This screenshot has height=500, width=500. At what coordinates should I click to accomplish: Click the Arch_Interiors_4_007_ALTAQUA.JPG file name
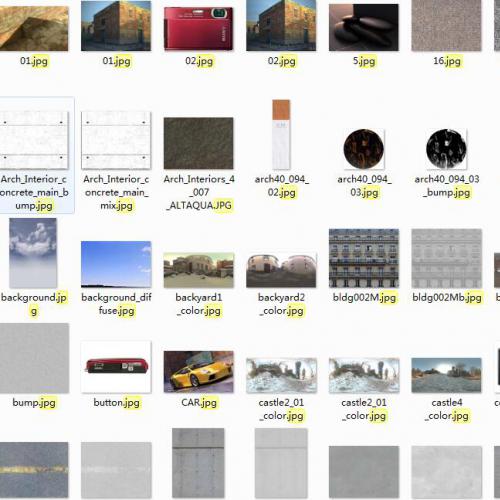tap(199, 192)
